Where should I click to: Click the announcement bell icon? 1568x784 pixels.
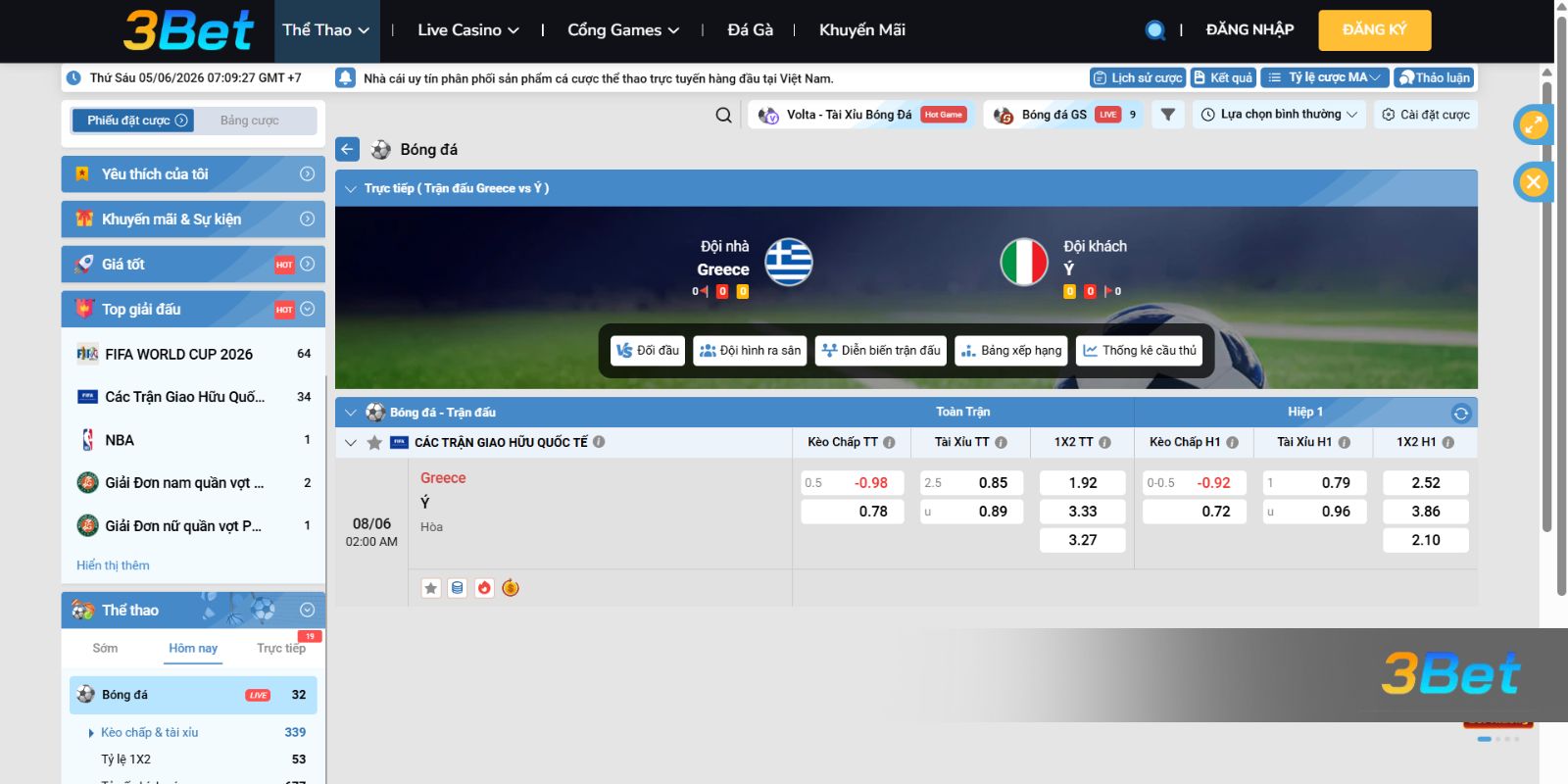click(x=345, y=78)
